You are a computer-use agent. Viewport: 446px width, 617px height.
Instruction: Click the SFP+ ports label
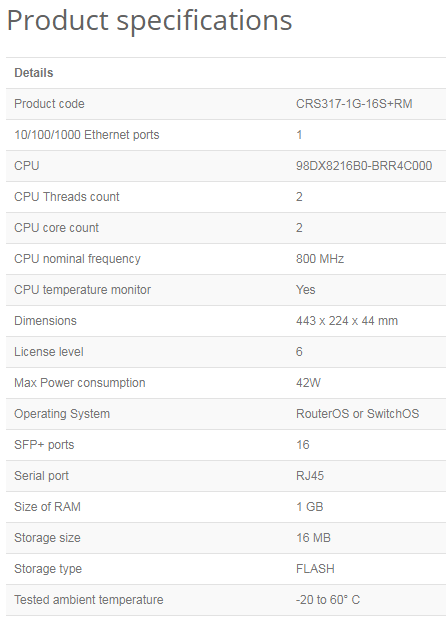point(44,445)
